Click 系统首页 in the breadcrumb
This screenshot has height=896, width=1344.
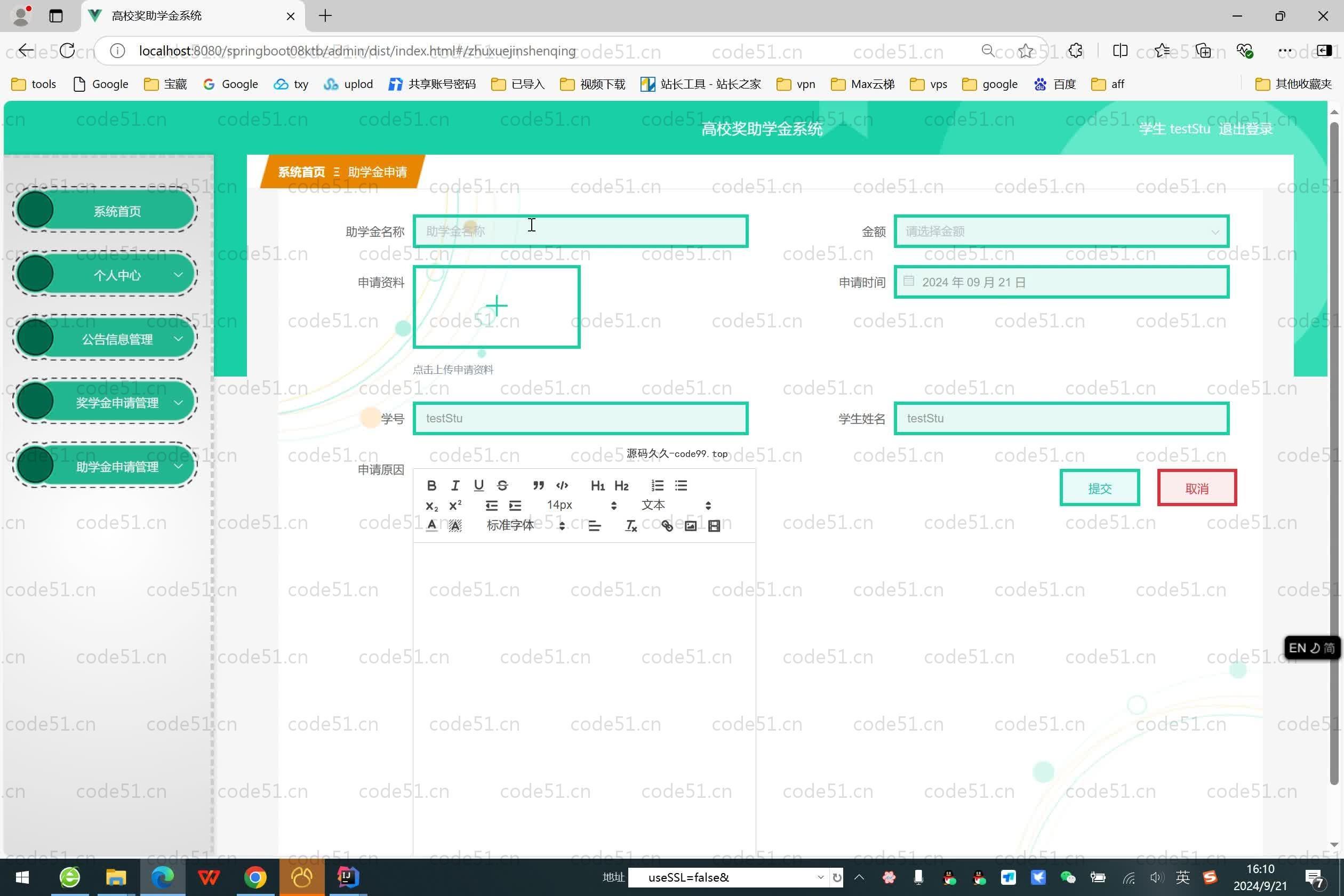pyautogui.click(x=301, y=172)
